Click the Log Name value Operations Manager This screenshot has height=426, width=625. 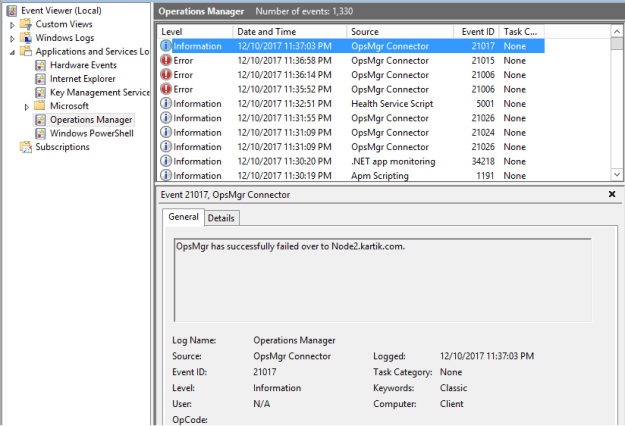pos(294,340)
